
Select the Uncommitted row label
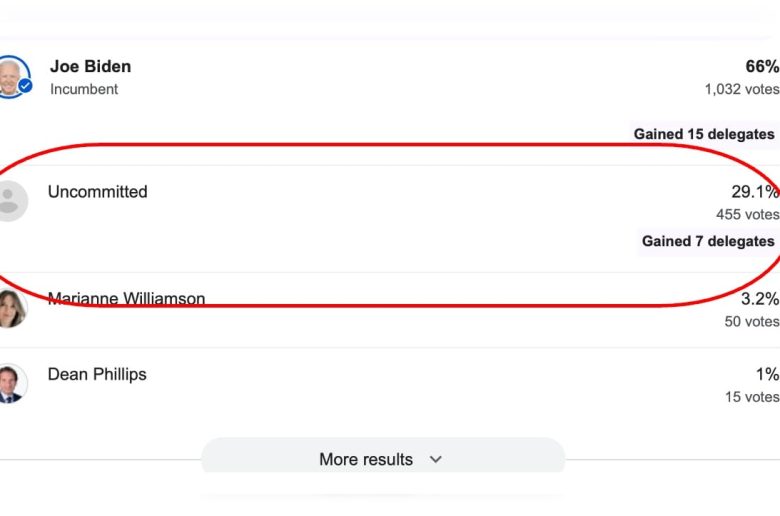[97, 192]
